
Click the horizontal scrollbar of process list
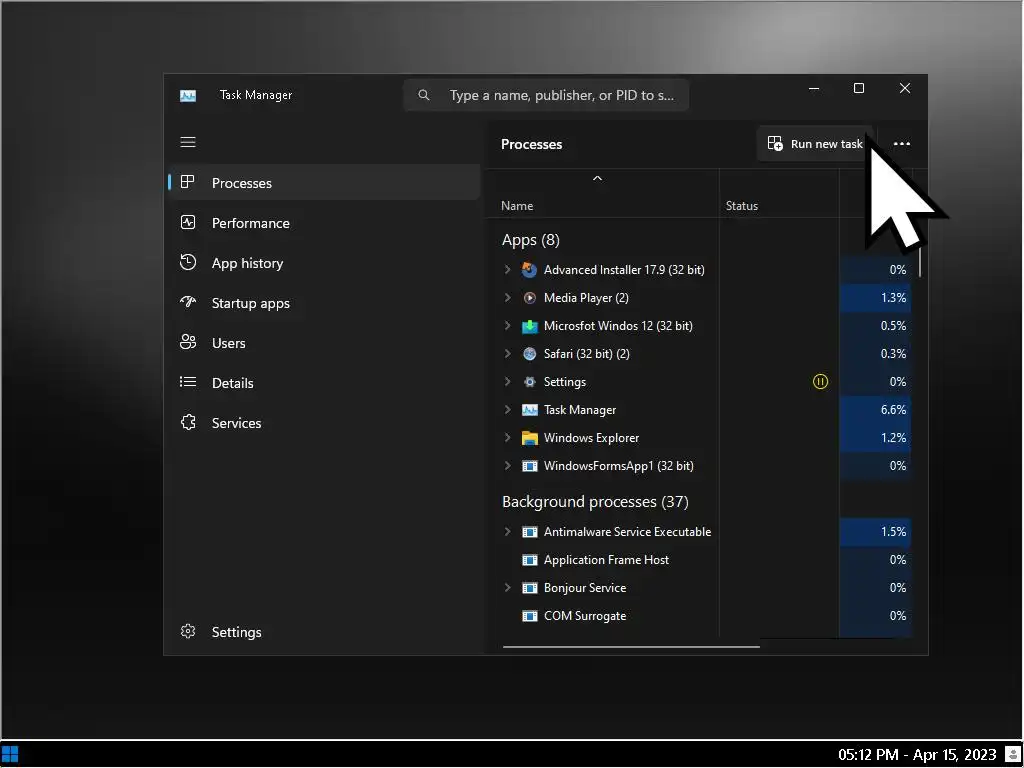(632, 647)
